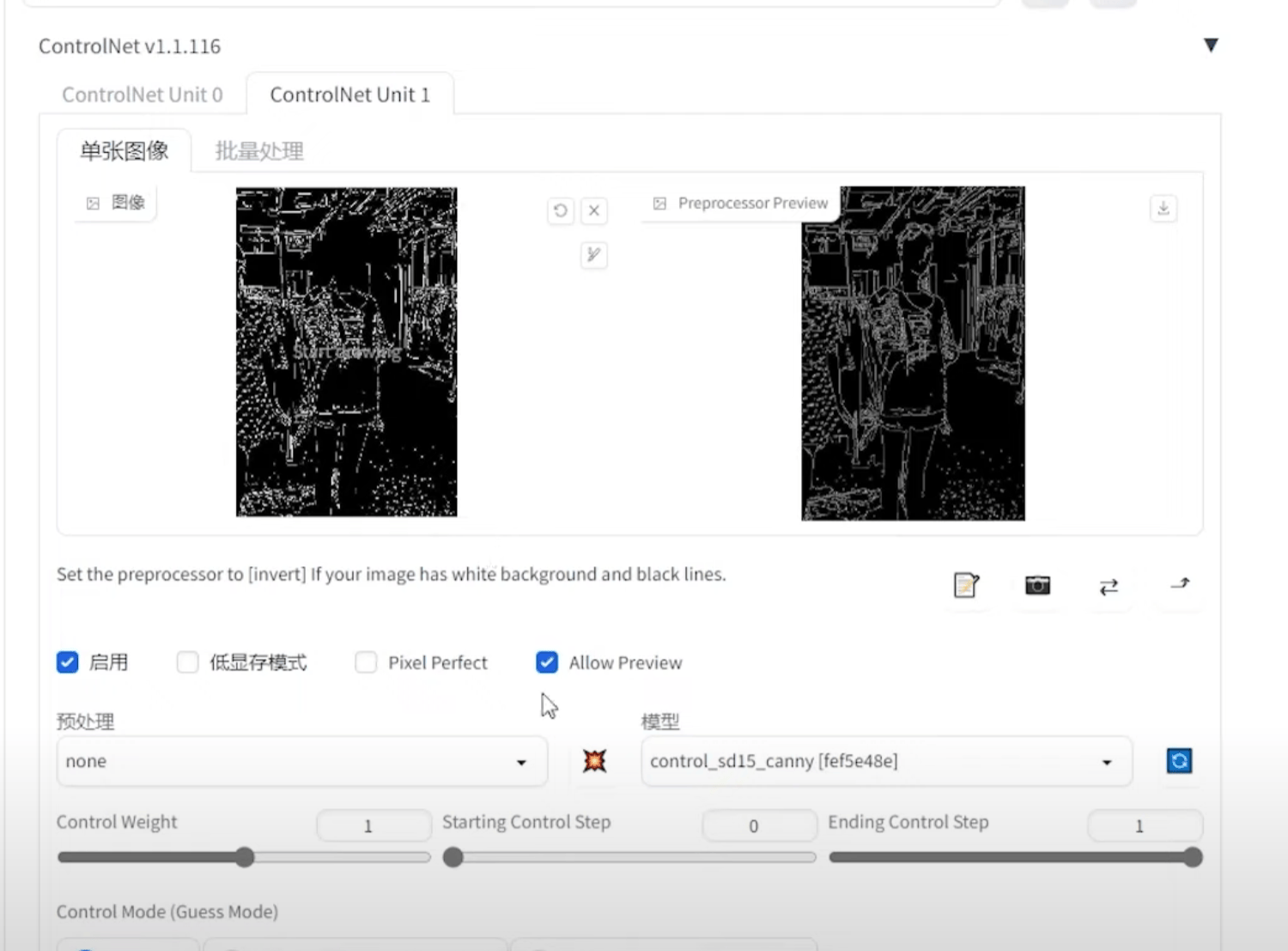Select the ControlNet Unit 1 tab
The width and height of the screenshot is (1288, 951).
[350, 94]
